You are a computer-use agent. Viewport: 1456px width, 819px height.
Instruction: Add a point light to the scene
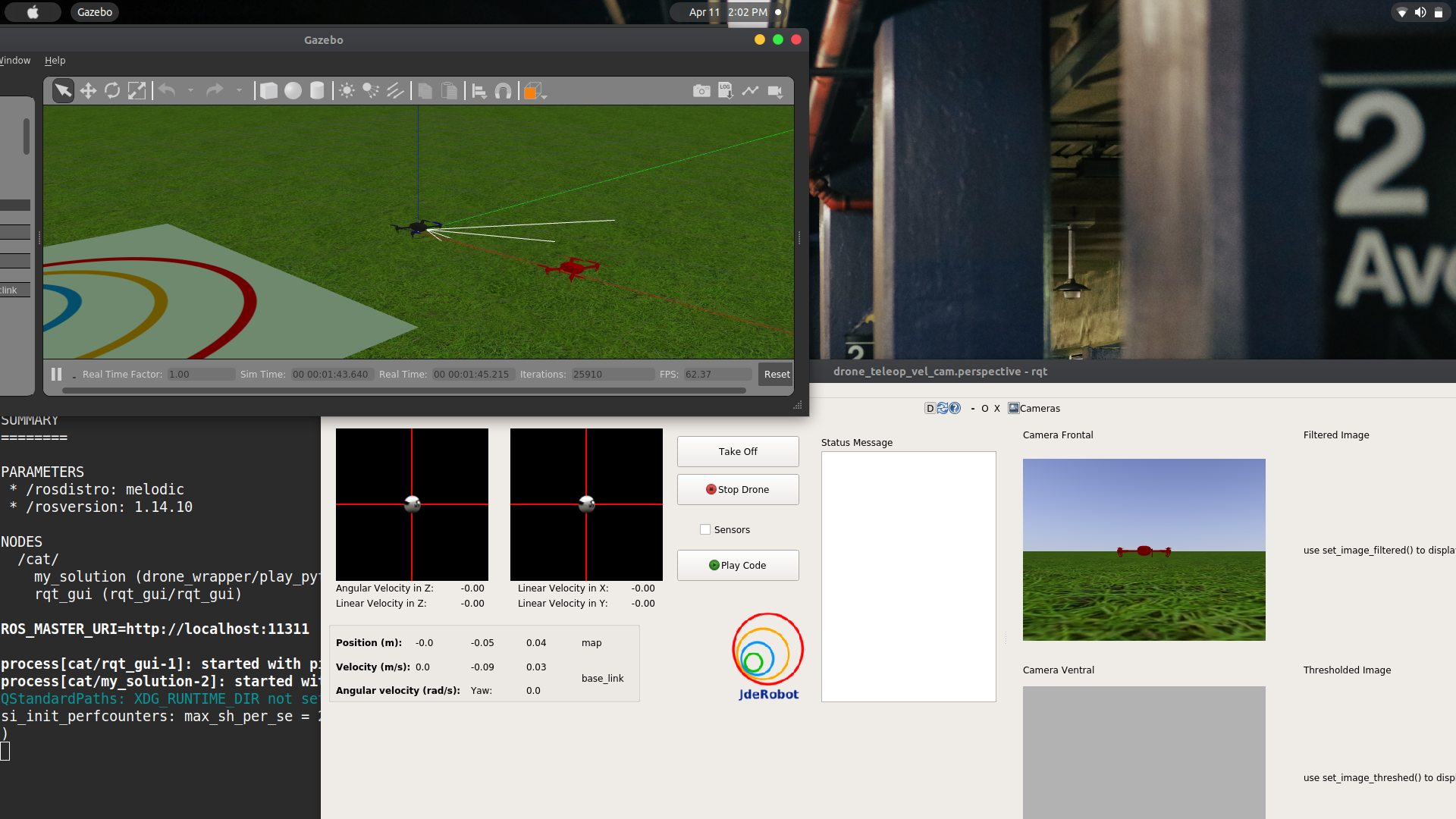click(347, 90)
